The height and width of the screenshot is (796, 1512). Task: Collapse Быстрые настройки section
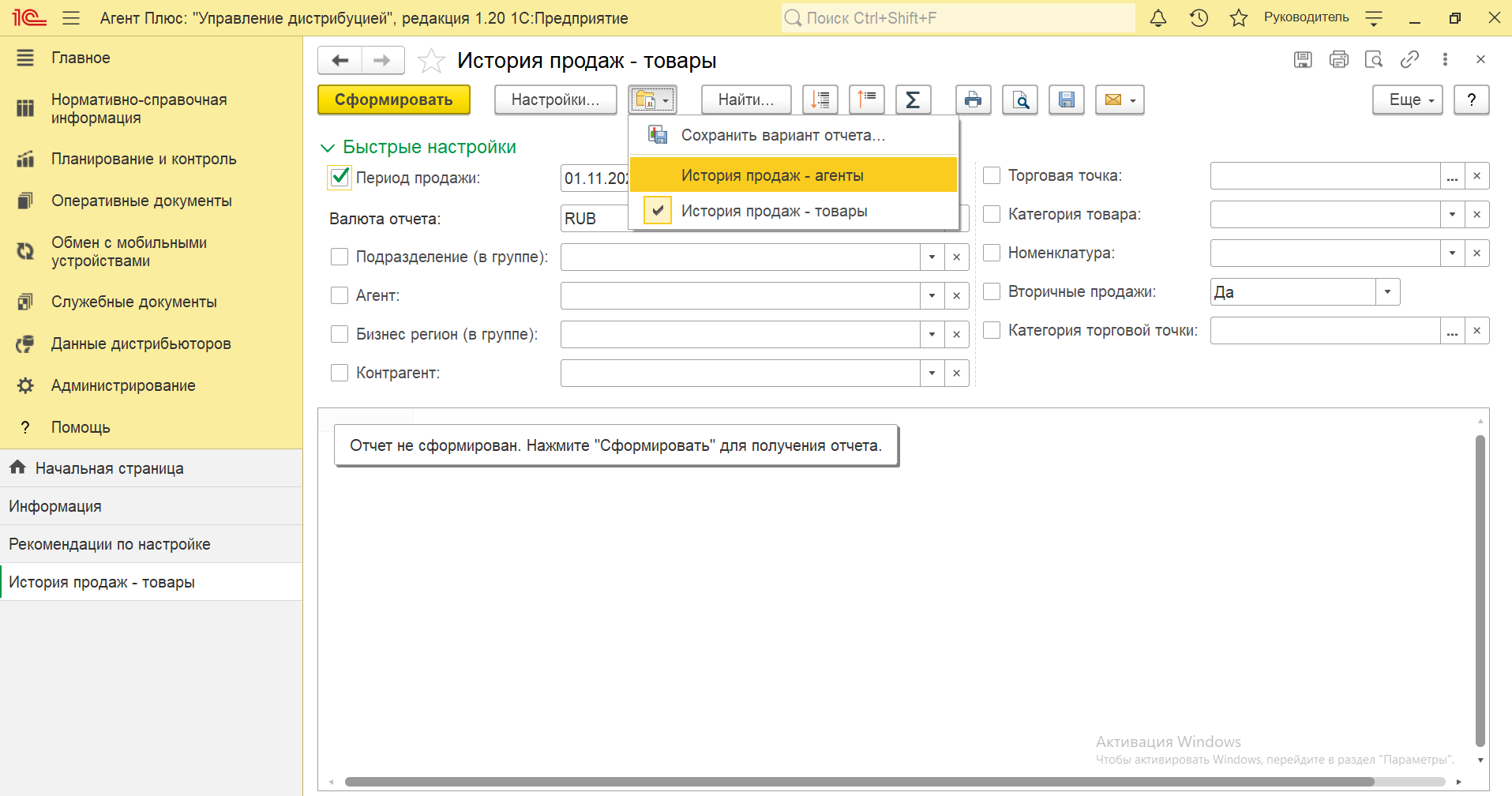tap(418, 147)
